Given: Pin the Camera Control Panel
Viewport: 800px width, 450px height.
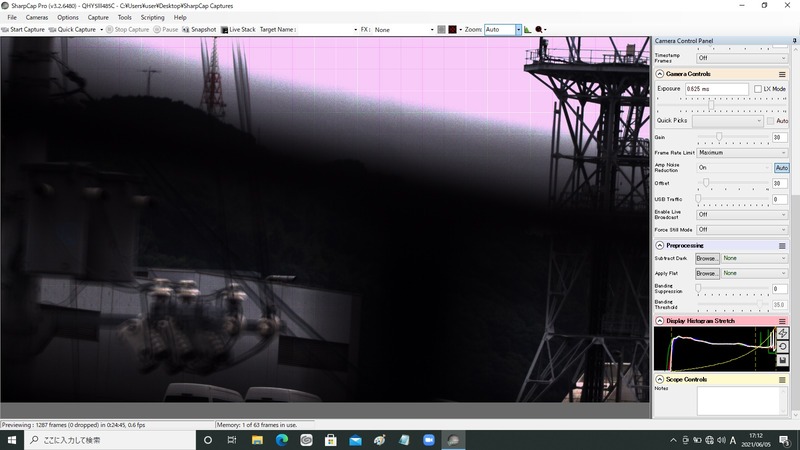Looking at the screenshot, I should click(794, 40).
